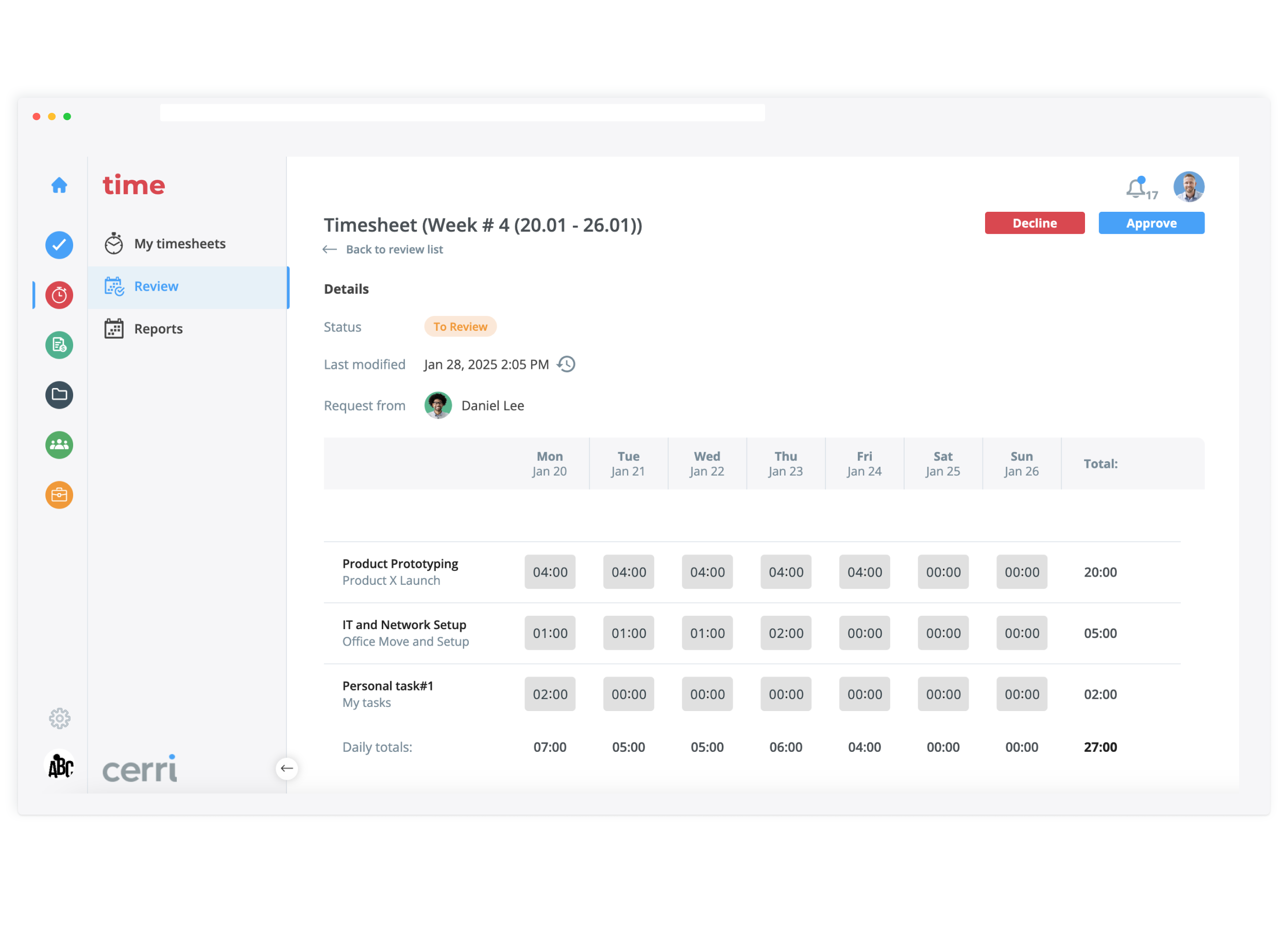Go back to review list
The height and width of the screenshot is (945, 1288).
(x=394, y=249)
